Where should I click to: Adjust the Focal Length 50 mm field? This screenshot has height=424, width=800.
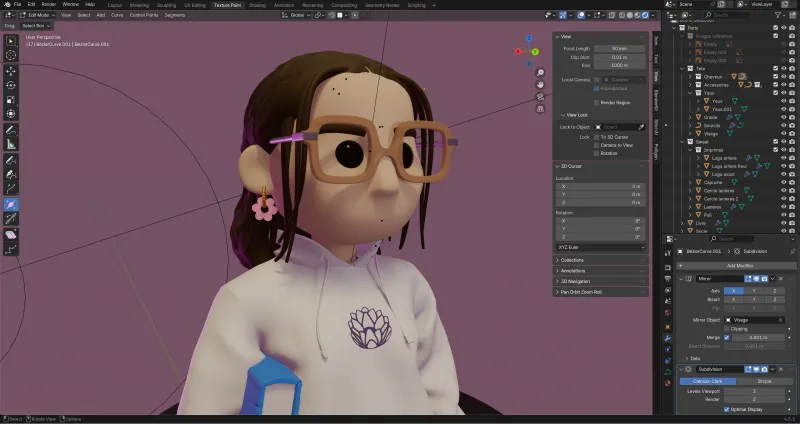pyautogui.click(x=619, y=49)
